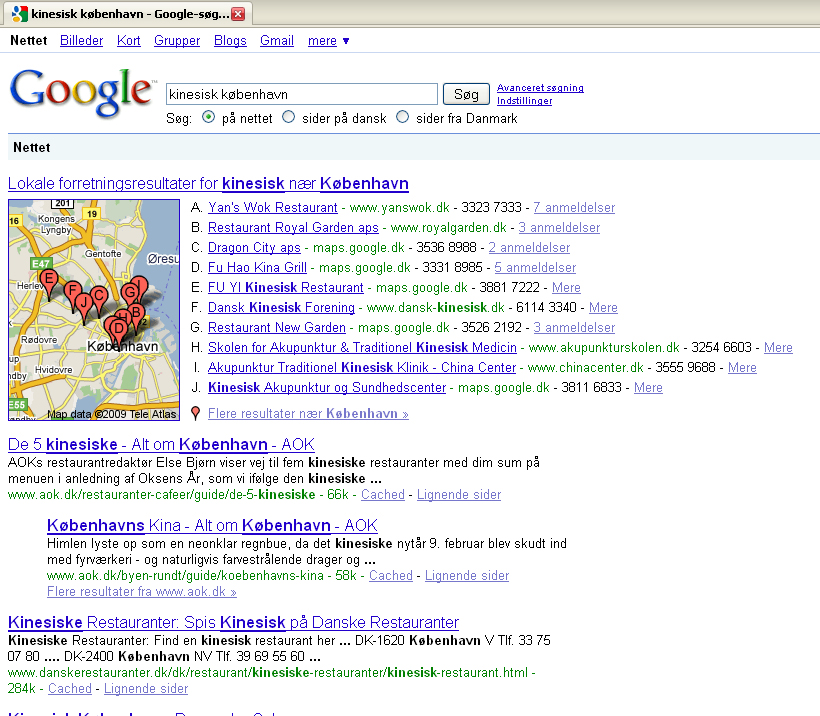Select the 'på nettet' radio button
820x716 pixels.
[208, 117]
